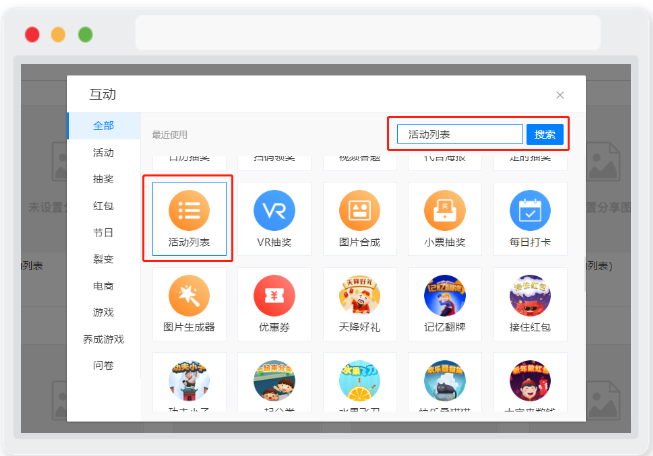Show the 问卷 category
This screenshot has height=456, width=653.
click(x=104, y=366)
